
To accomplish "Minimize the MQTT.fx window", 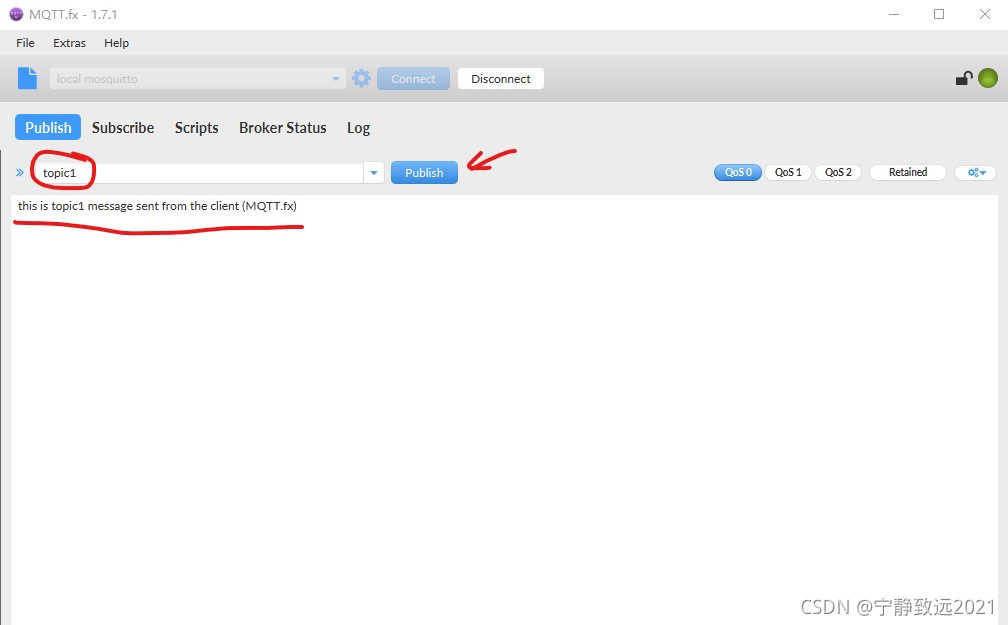I will (894, 14).
